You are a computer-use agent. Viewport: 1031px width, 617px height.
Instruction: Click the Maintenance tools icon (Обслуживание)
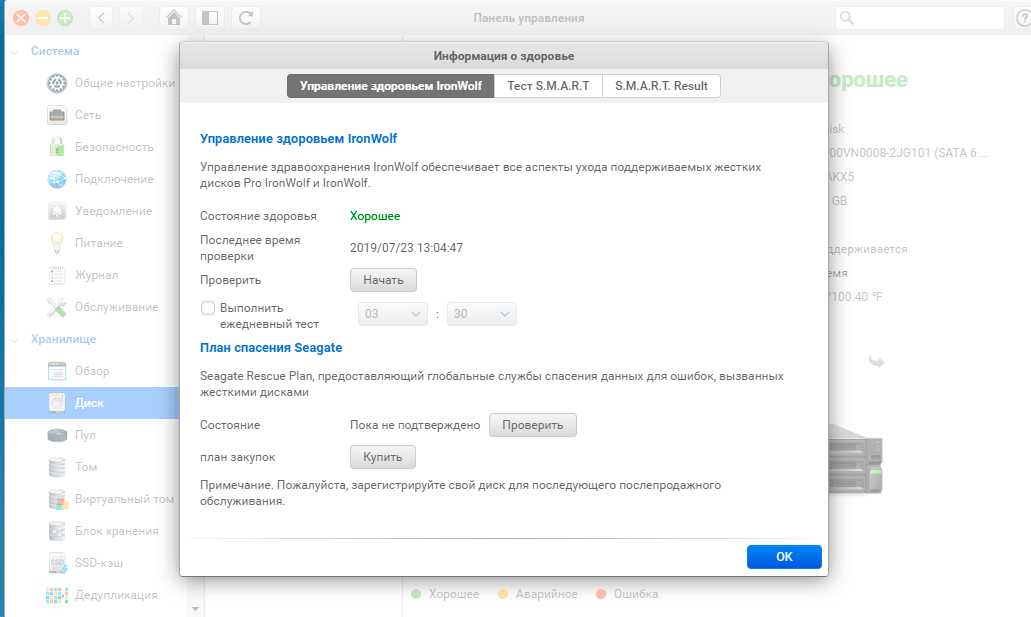[57, 307]
